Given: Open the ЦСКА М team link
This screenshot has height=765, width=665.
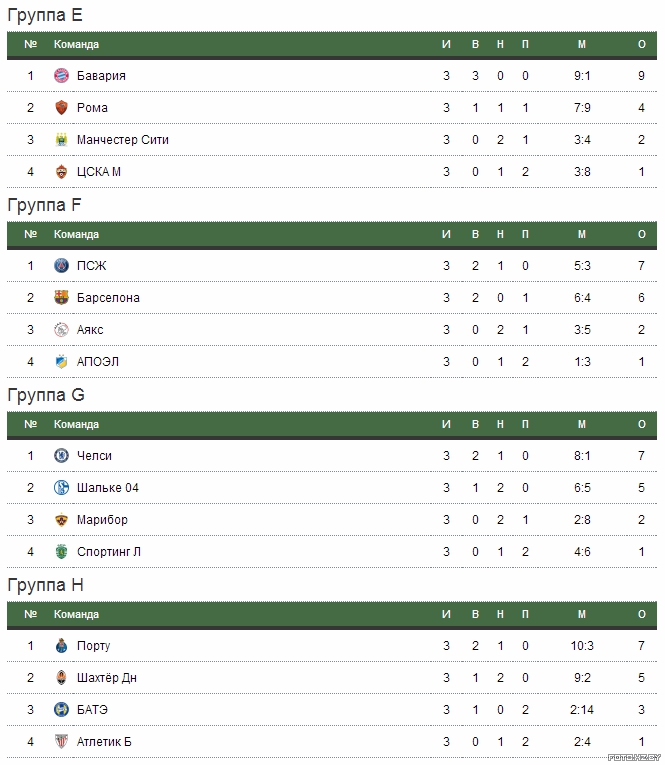Looking at the screenshot, I should tap(99, 172).
